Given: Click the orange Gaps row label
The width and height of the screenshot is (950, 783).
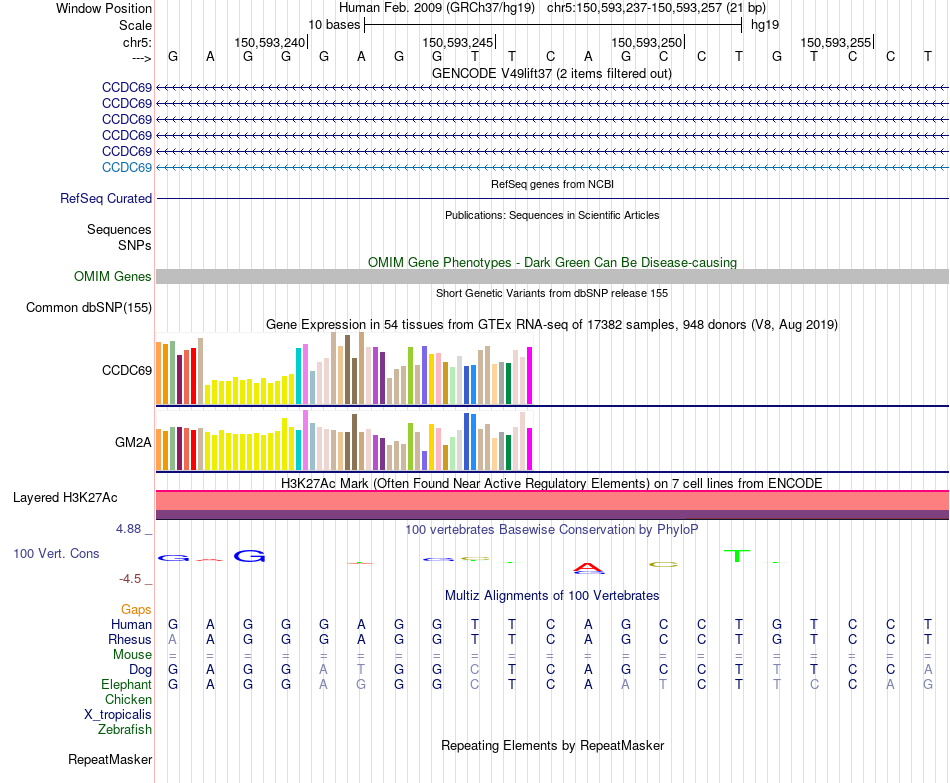Looking at the screenshot, I should coord(136,609).
